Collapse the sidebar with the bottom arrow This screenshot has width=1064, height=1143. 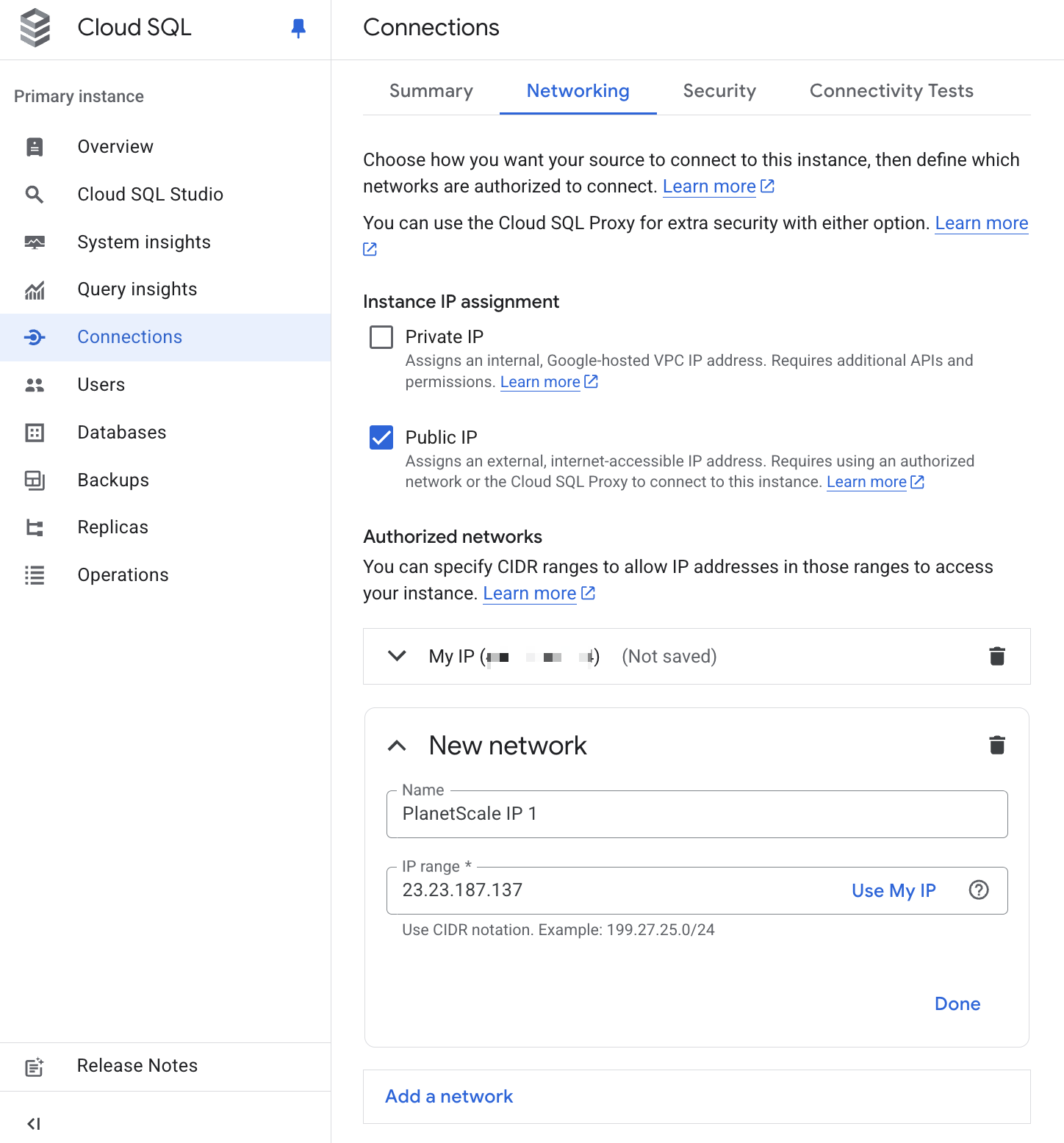coord(34,1123)
